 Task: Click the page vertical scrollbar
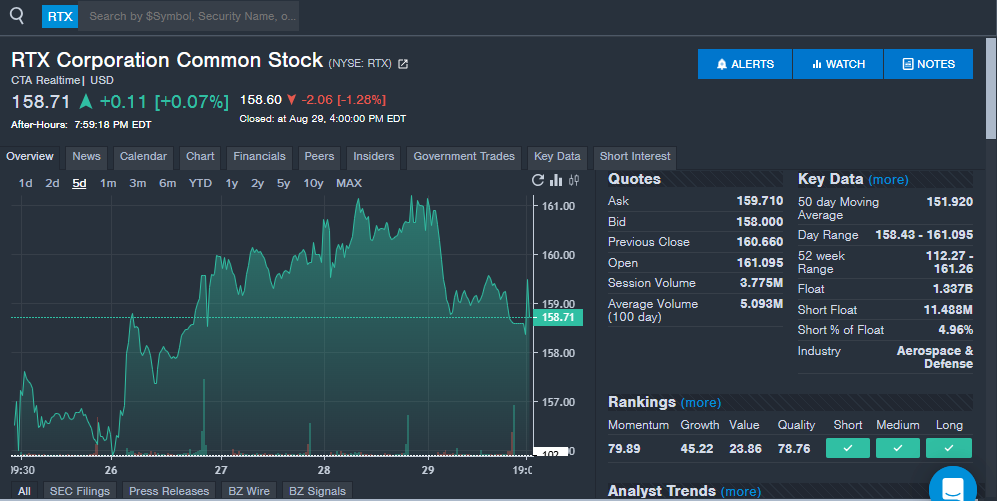(x=991, y=89)
